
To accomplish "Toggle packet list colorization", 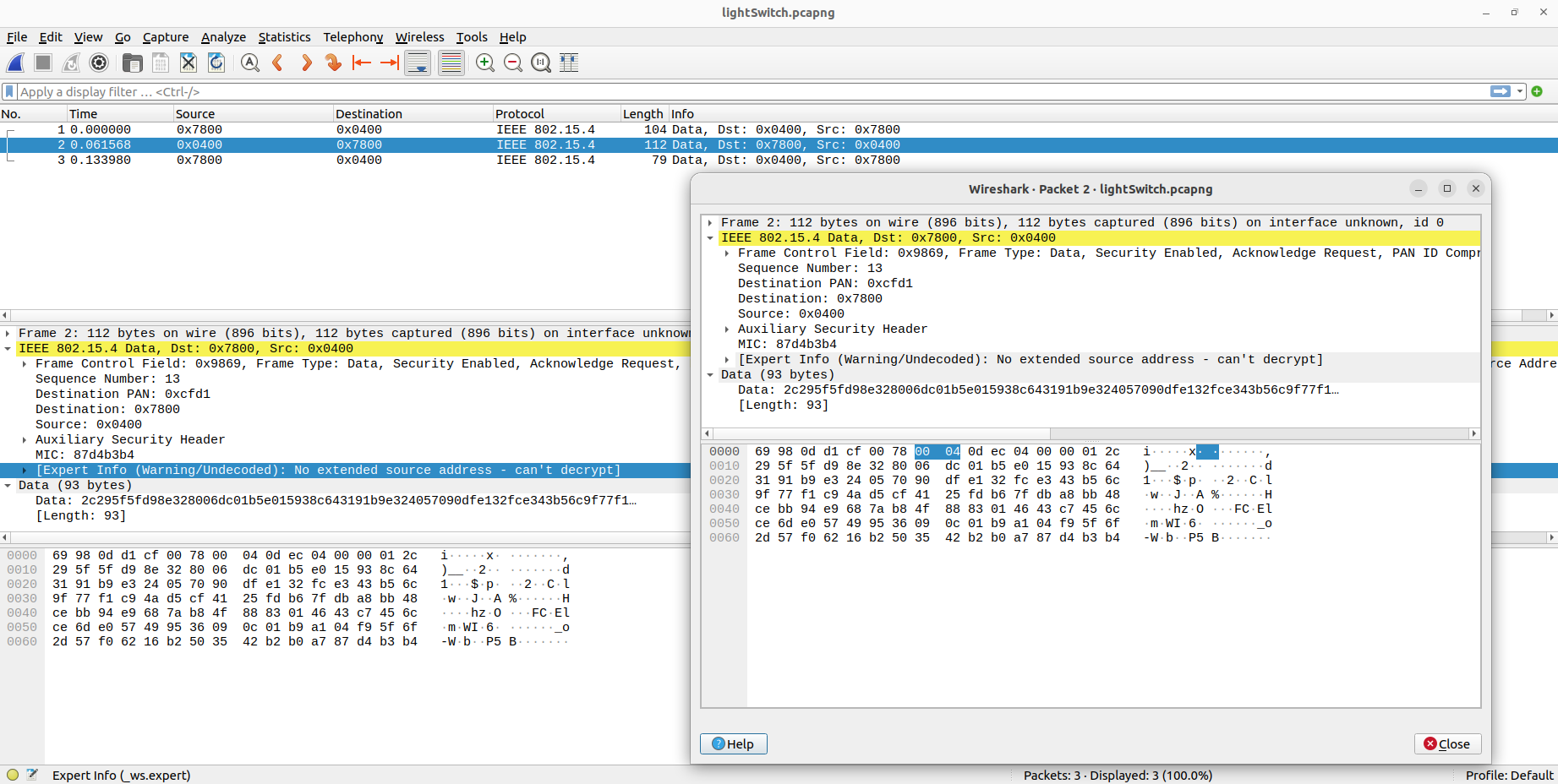I will (451, 63).
